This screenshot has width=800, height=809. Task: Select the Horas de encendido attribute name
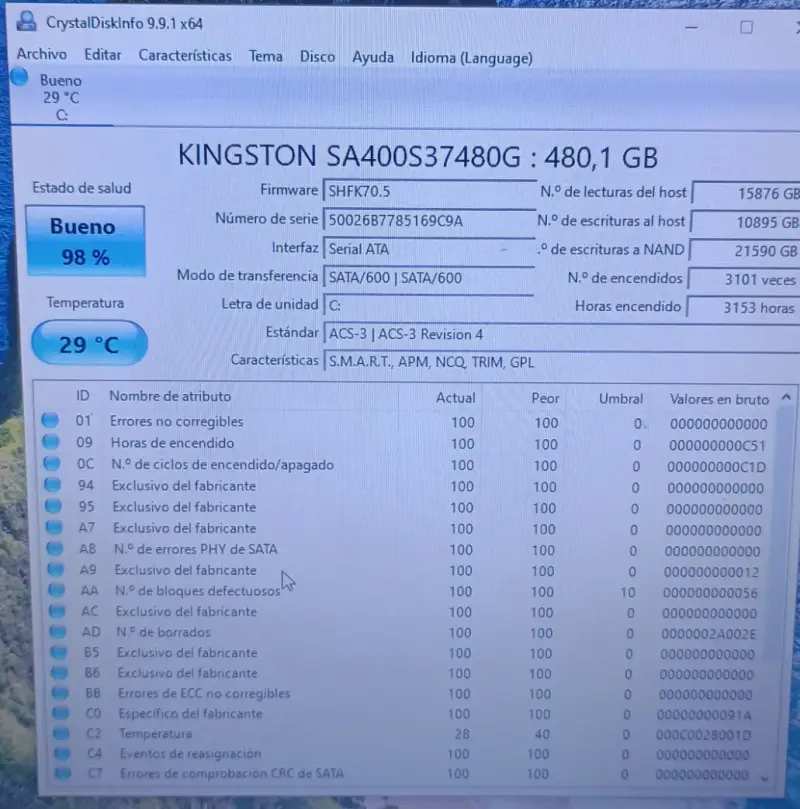(x=172, y=443)
